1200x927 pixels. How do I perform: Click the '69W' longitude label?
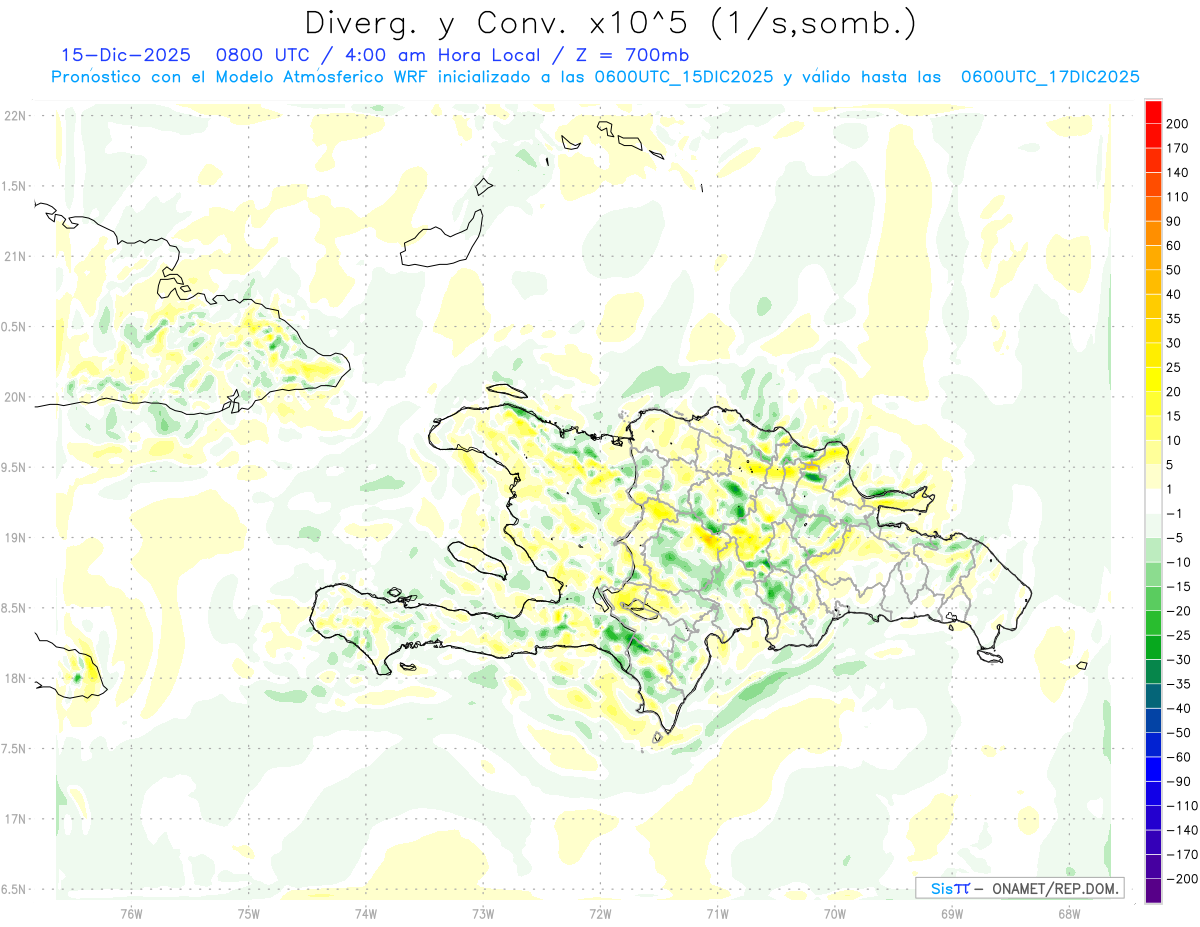coord(951,914)
